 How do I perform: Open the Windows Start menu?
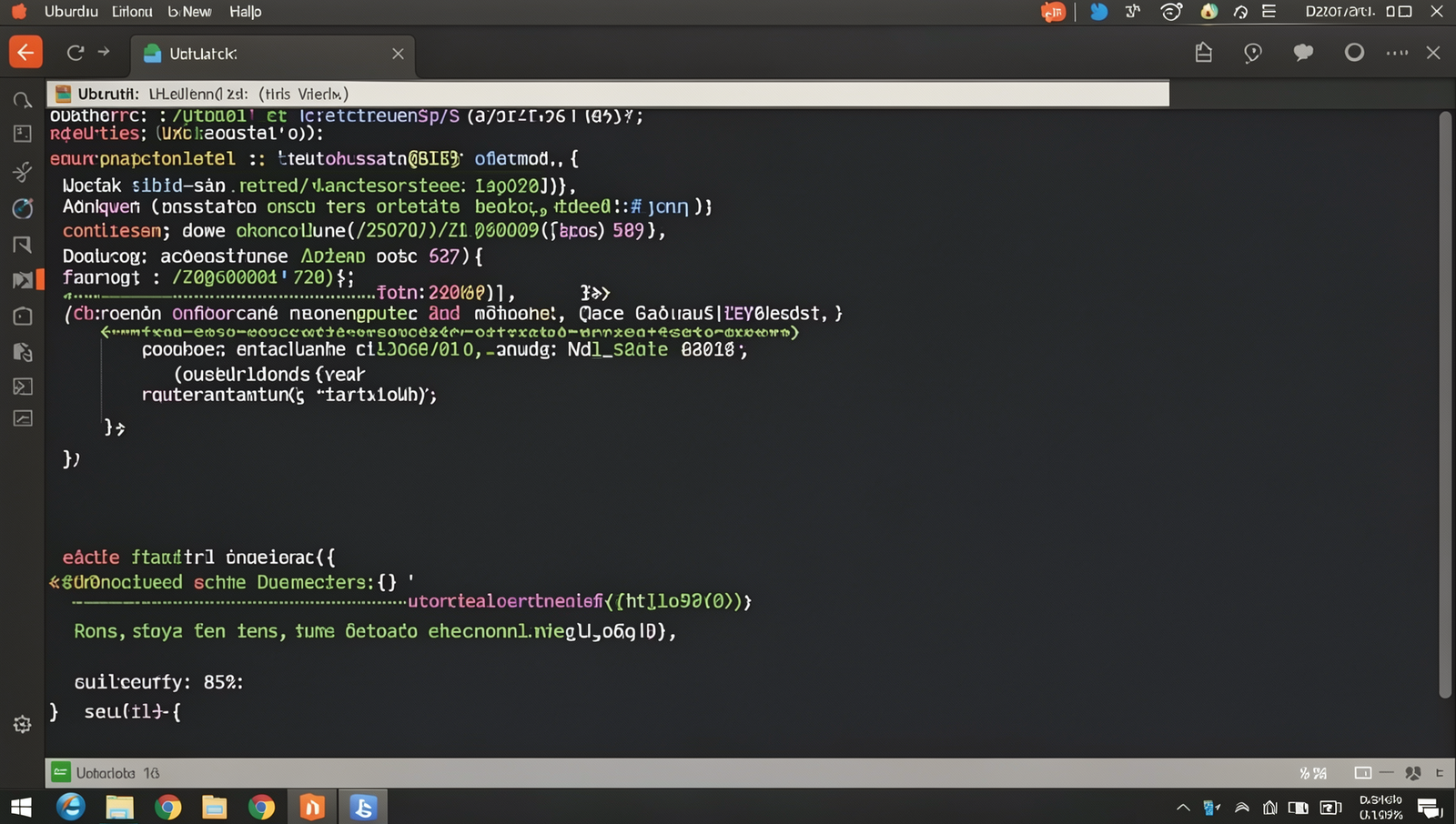21,807
